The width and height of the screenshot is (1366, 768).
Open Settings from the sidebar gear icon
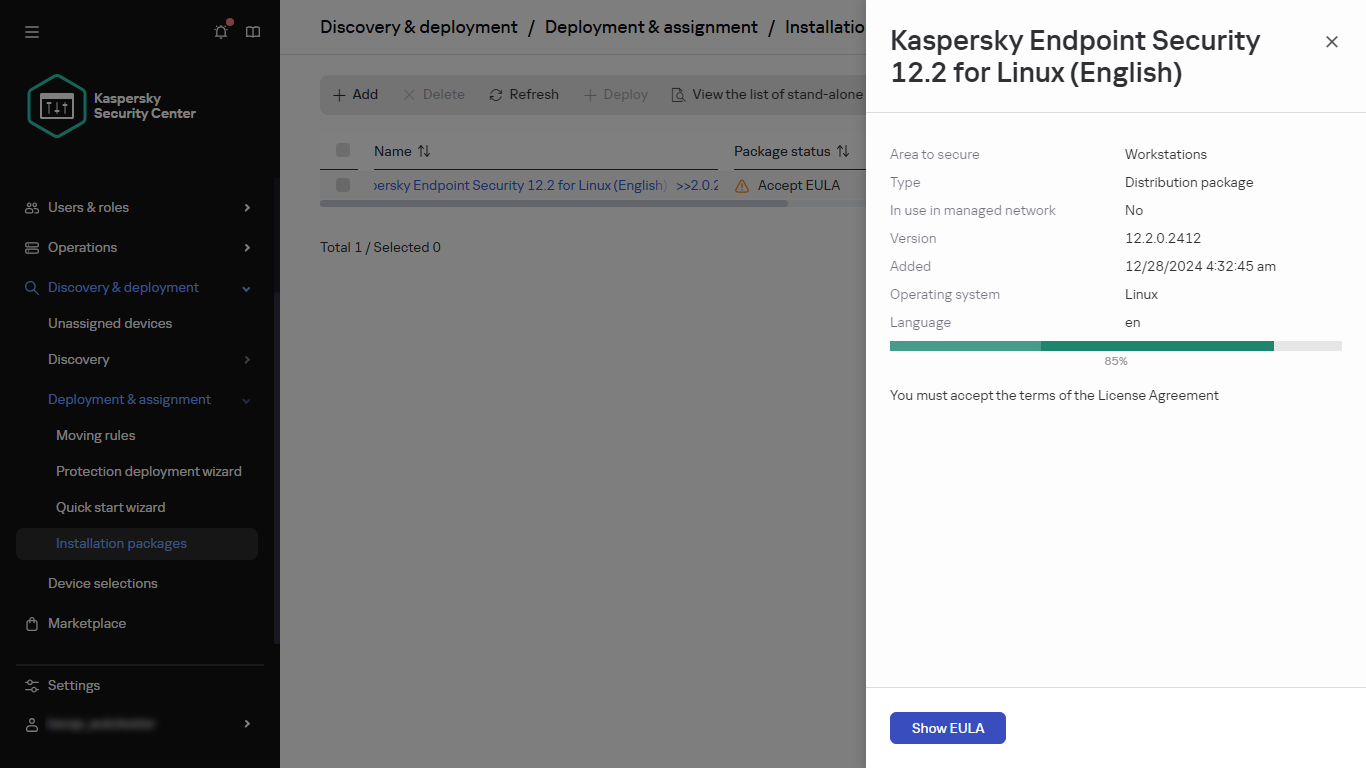tap(72, 685)
